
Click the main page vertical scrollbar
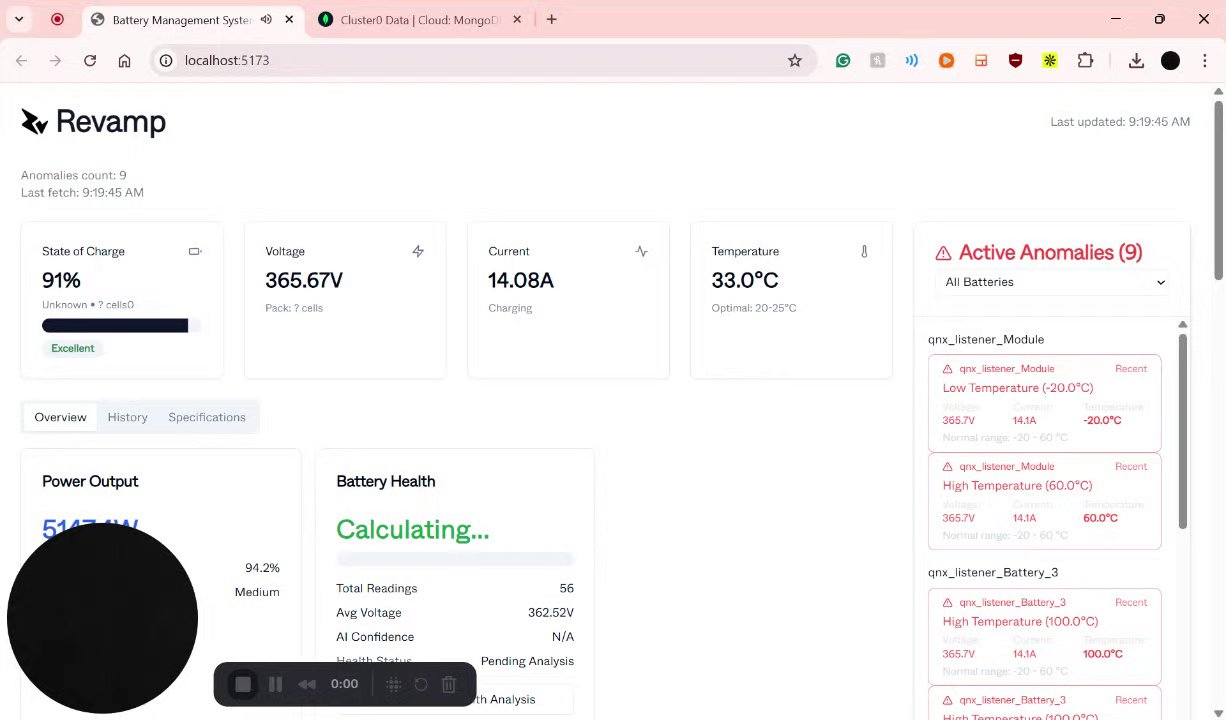coord(1218,190)
